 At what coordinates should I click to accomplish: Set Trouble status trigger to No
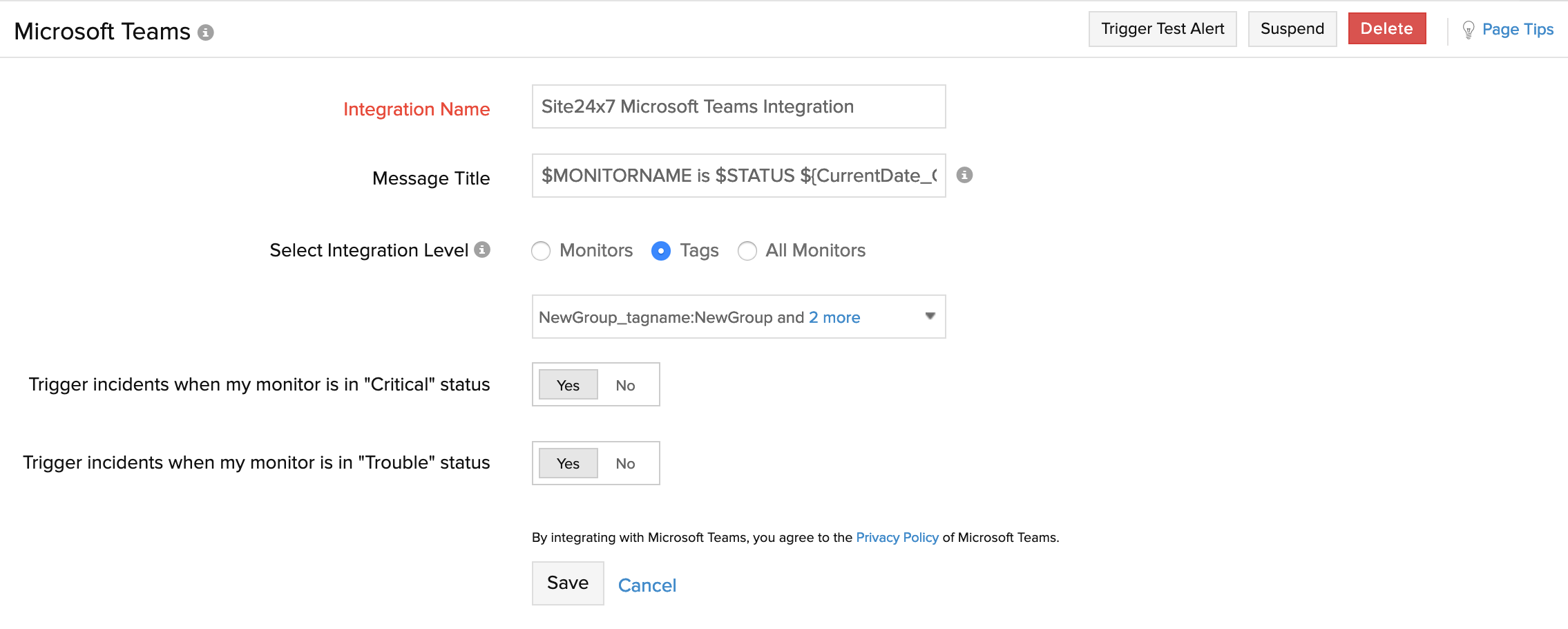(x=625, y=463)
